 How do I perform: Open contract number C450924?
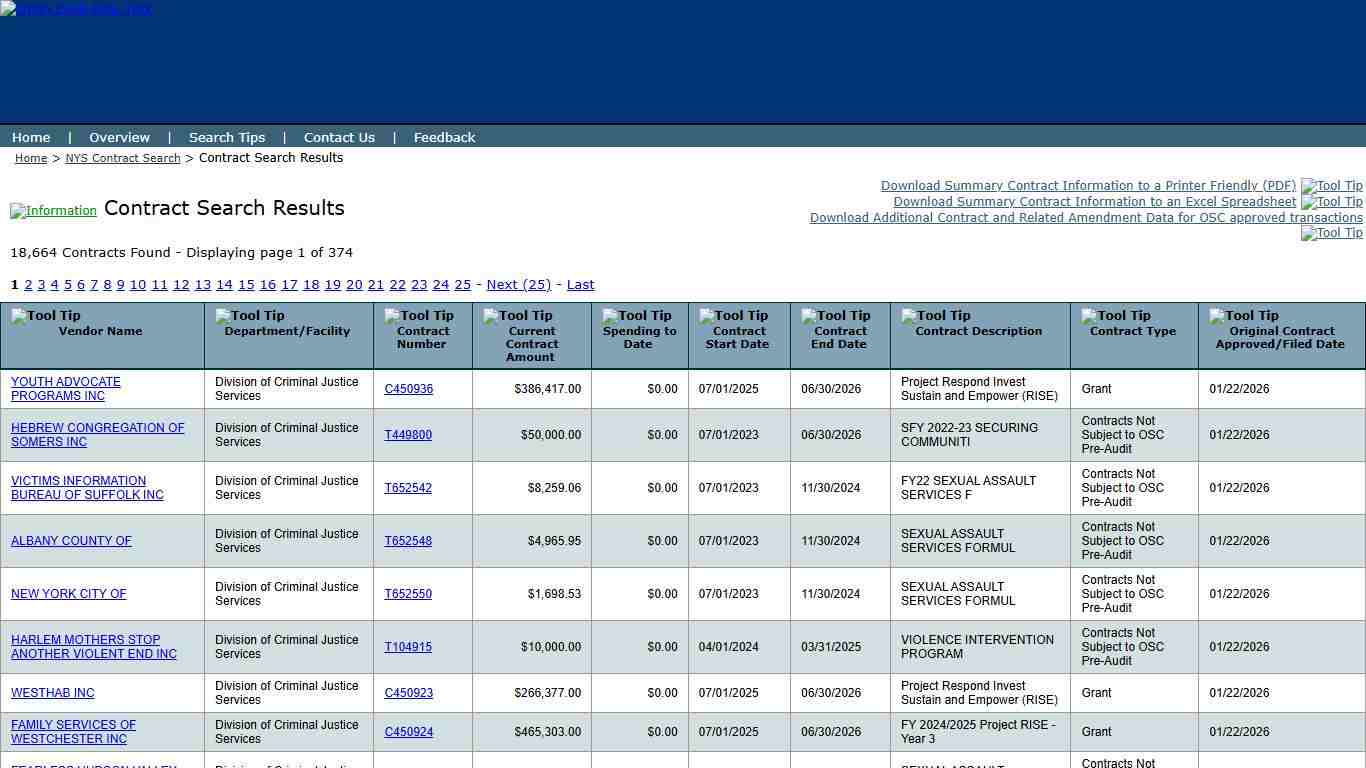click(409, 732)
